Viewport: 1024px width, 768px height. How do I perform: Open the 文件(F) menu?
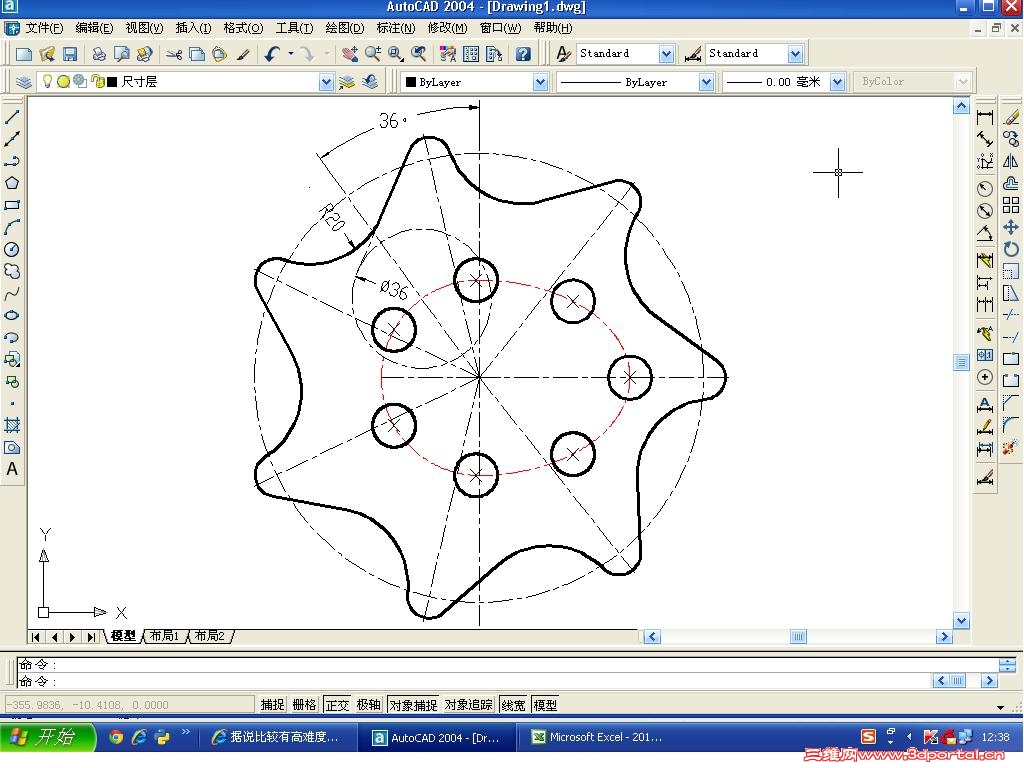coord(44,28)
